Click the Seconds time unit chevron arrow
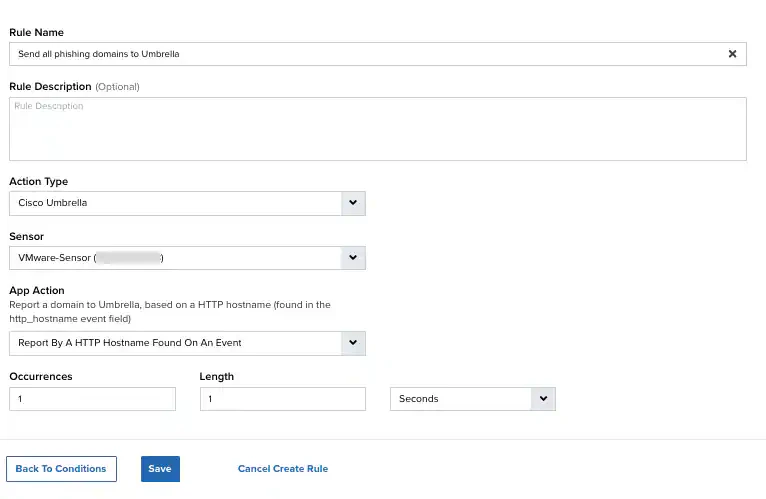 (543, 399)
